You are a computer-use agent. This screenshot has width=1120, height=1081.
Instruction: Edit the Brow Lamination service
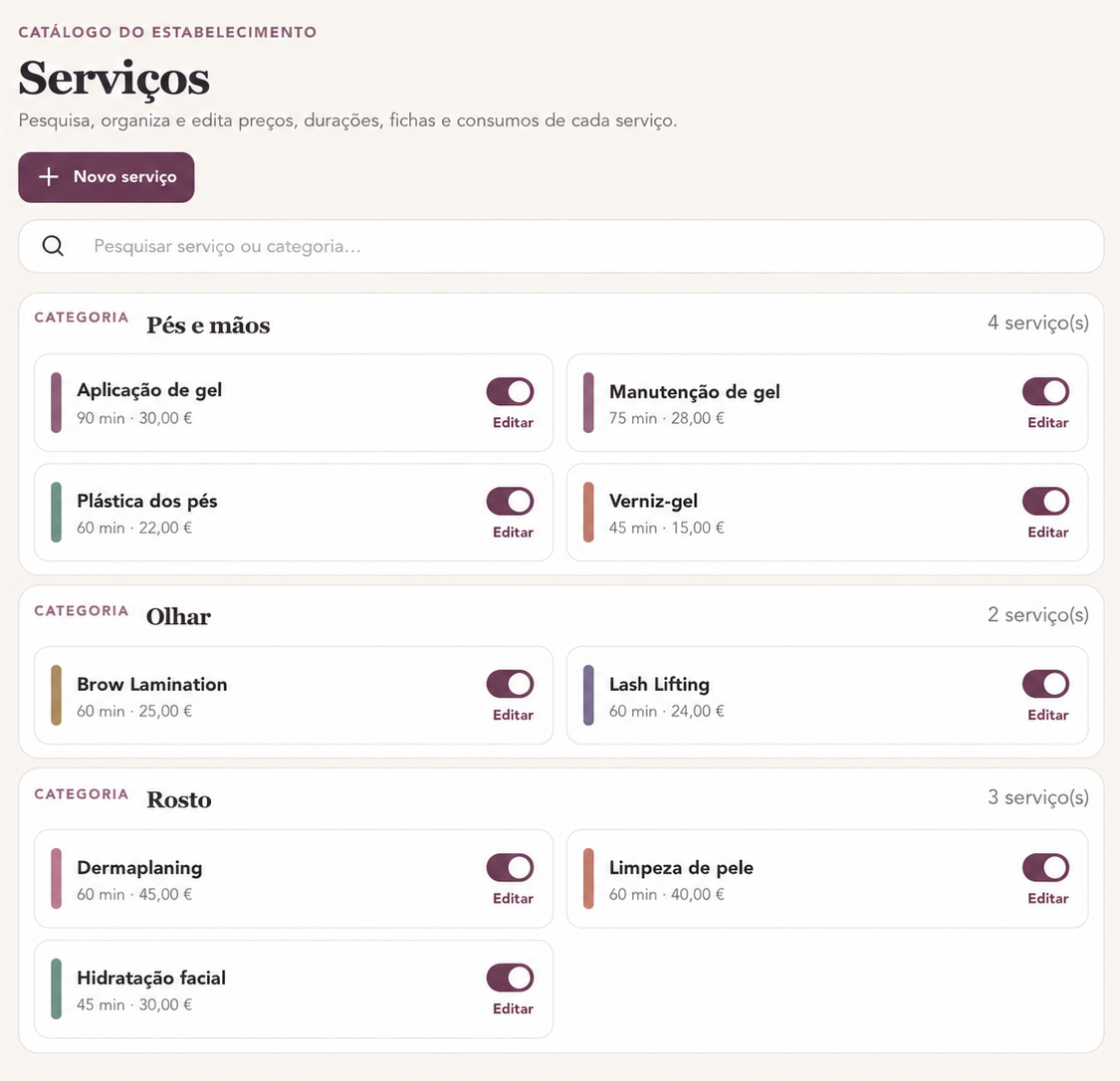pos(513,716)
